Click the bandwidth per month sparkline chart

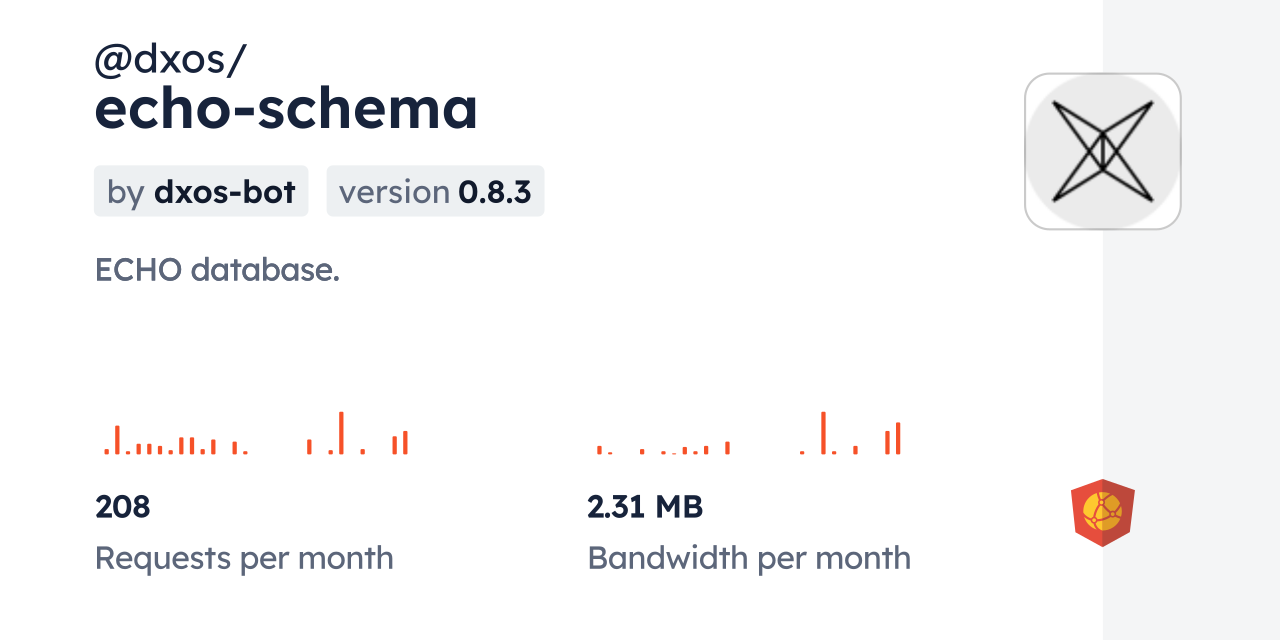pyautogui.click(x=748, y=435)
